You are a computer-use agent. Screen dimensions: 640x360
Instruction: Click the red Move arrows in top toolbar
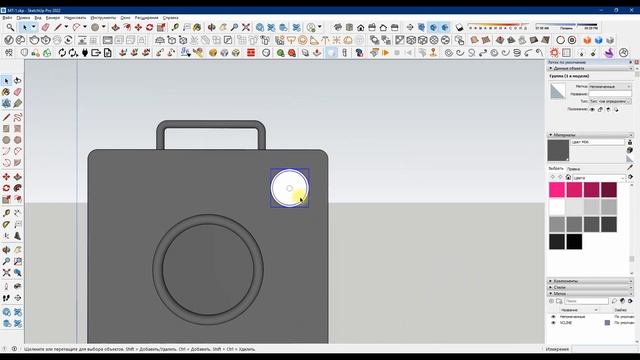pyautogui.click(x=138, y=27)
